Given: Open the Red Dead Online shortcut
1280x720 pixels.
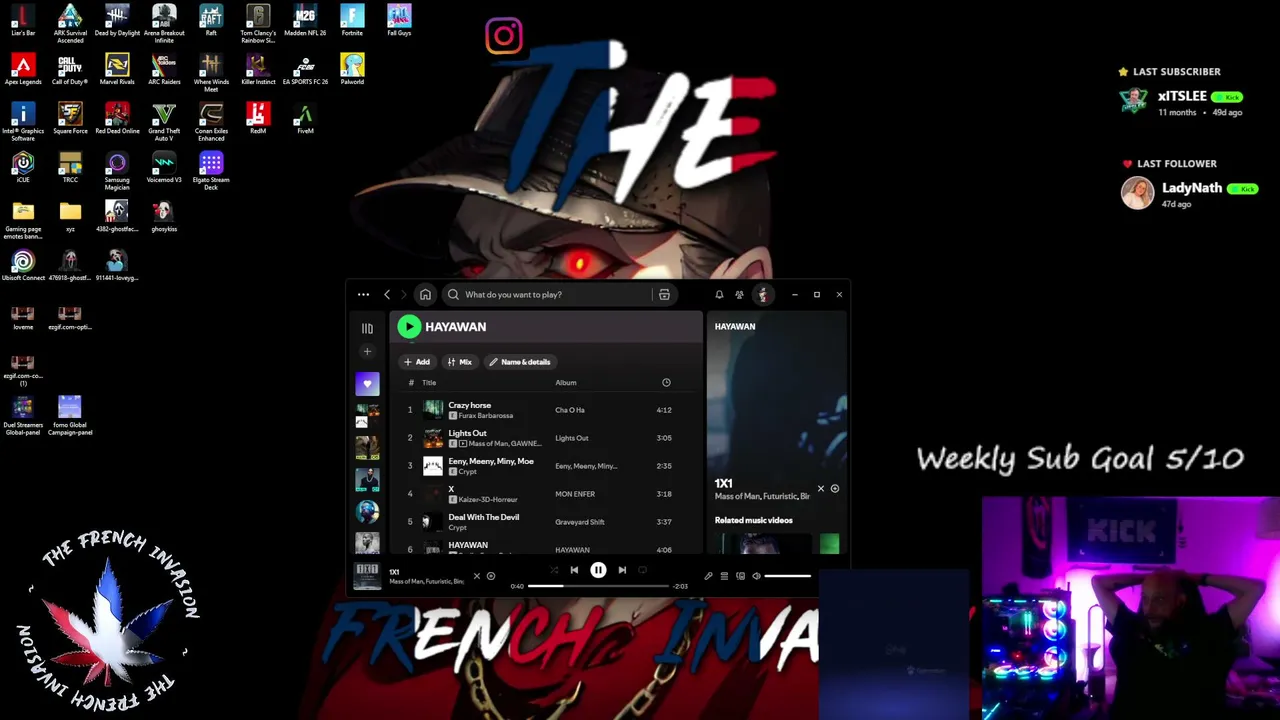Looking at the screenshot, I should pyautogui.click(x=117, y=118).
